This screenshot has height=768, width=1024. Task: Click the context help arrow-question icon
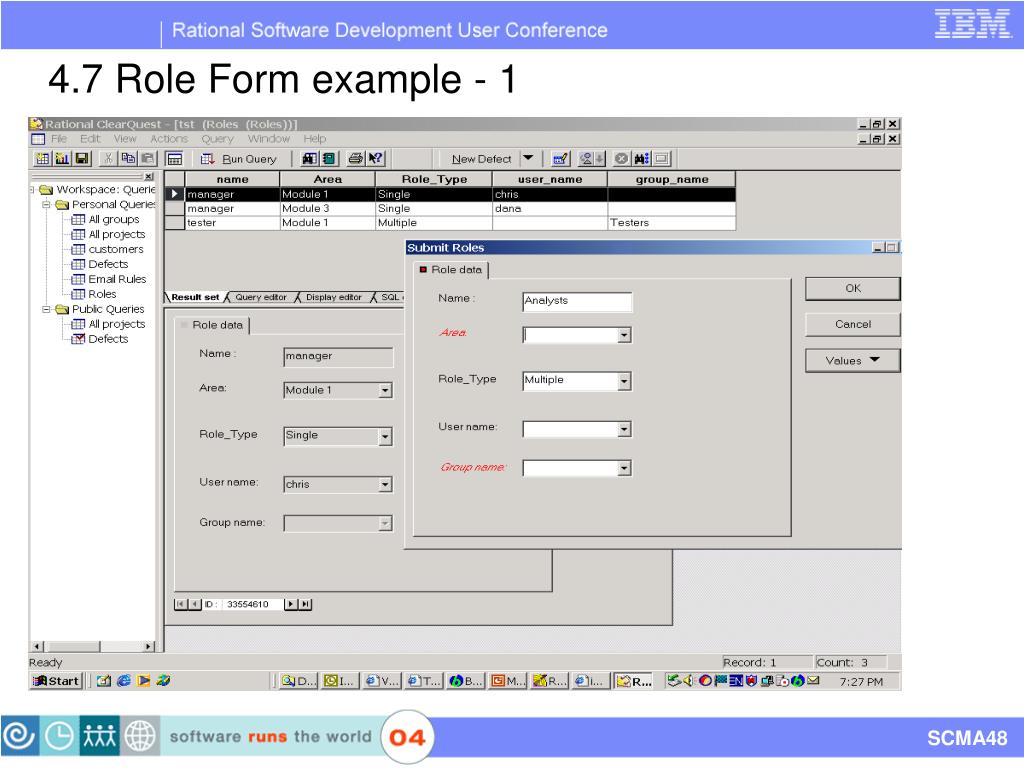coord(376,159)
